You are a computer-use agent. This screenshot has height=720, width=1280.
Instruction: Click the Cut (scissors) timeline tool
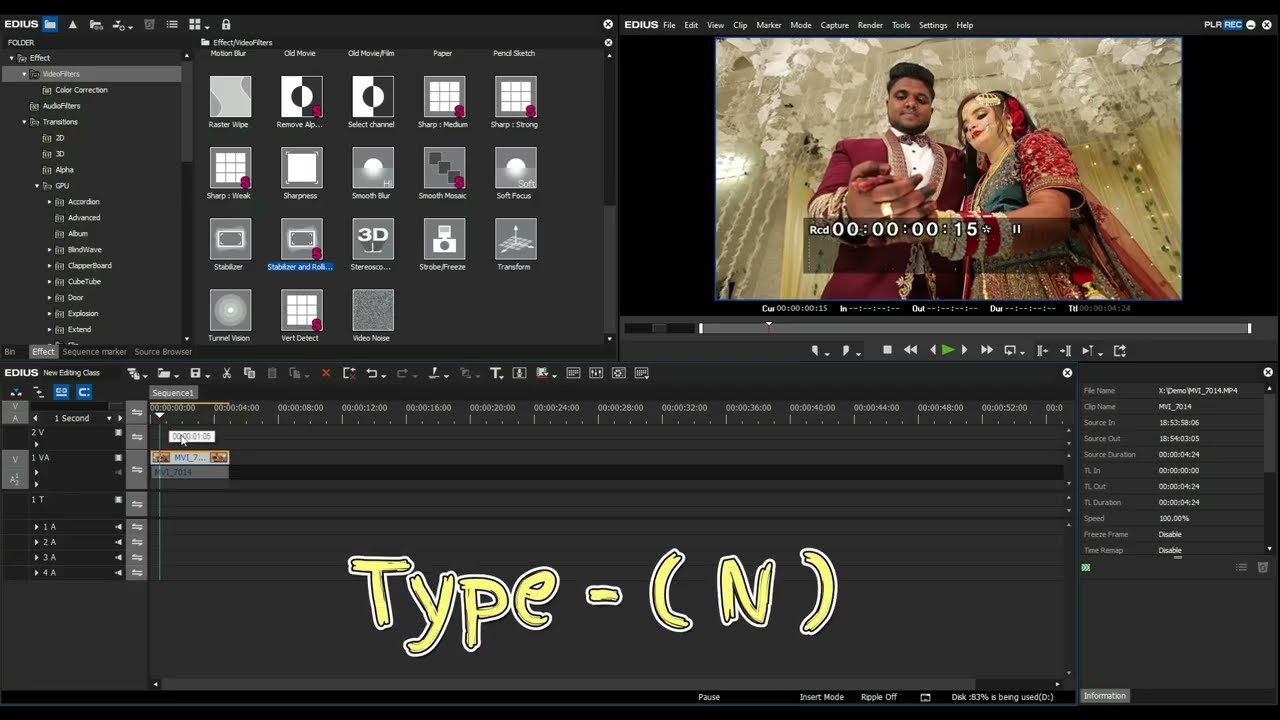(x=227, y=373)
